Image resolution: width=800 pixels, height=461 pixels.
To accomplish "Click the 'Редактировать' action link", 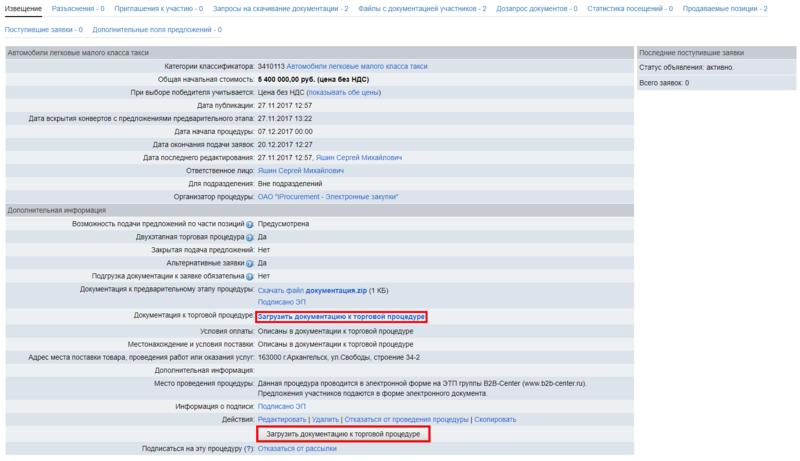I will tap(282, 420).
